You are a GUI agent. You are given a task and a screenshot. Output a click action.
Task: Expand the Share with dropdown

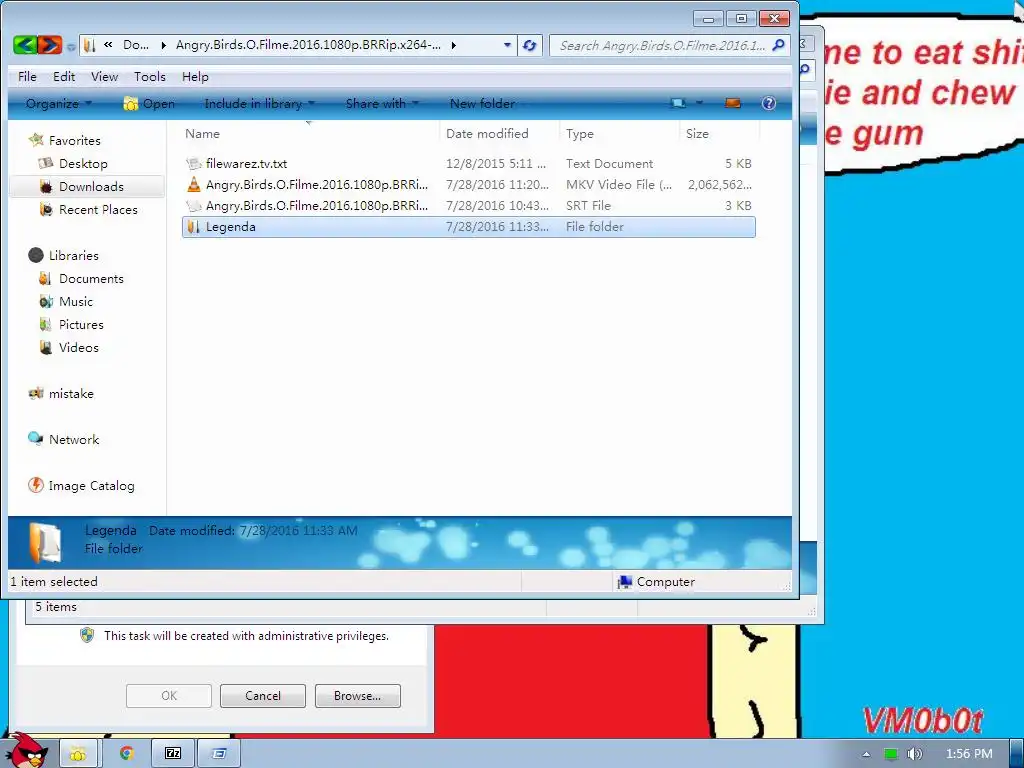381,103
